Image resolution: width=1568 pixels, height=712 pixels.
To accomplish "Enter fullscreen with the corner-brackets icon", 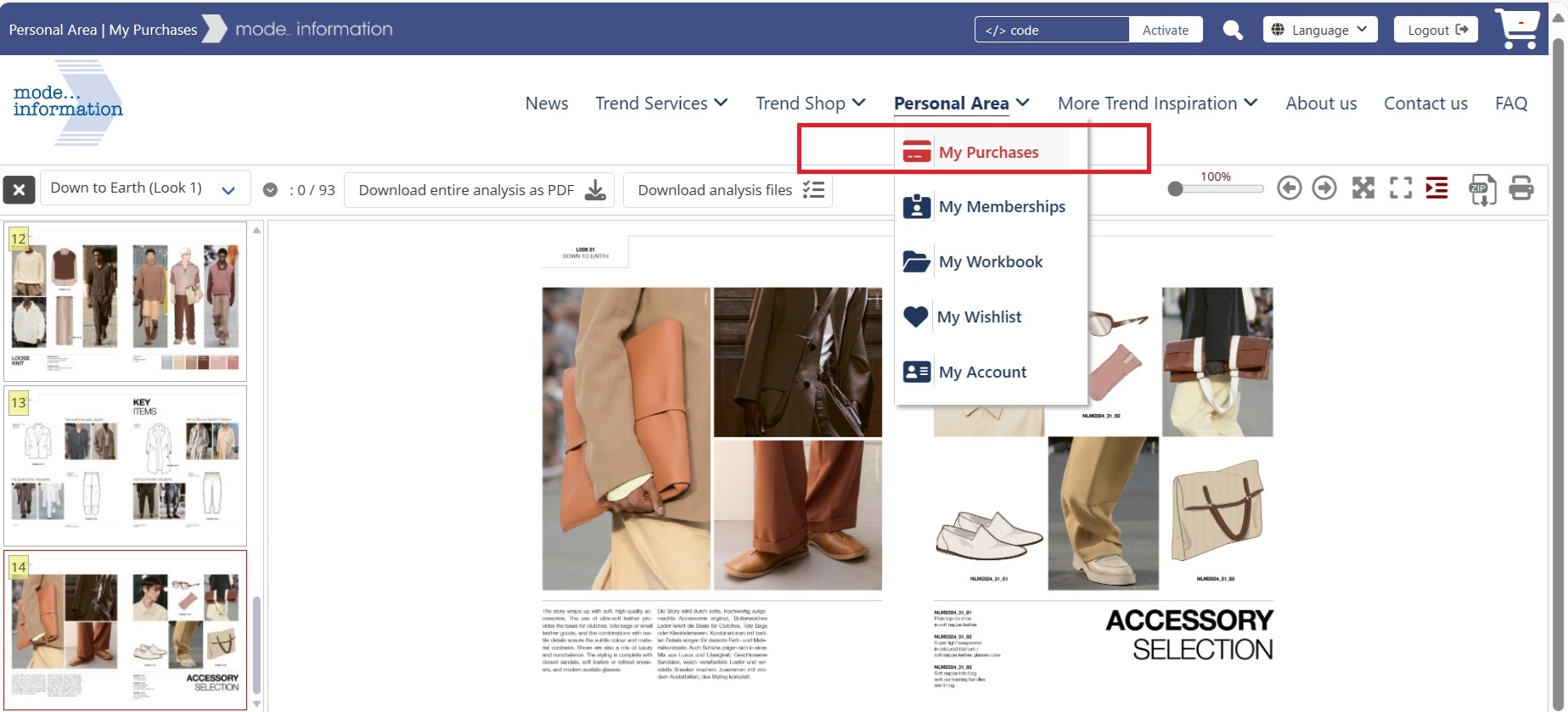I will pyautogui.click(x=1400, y=188).
